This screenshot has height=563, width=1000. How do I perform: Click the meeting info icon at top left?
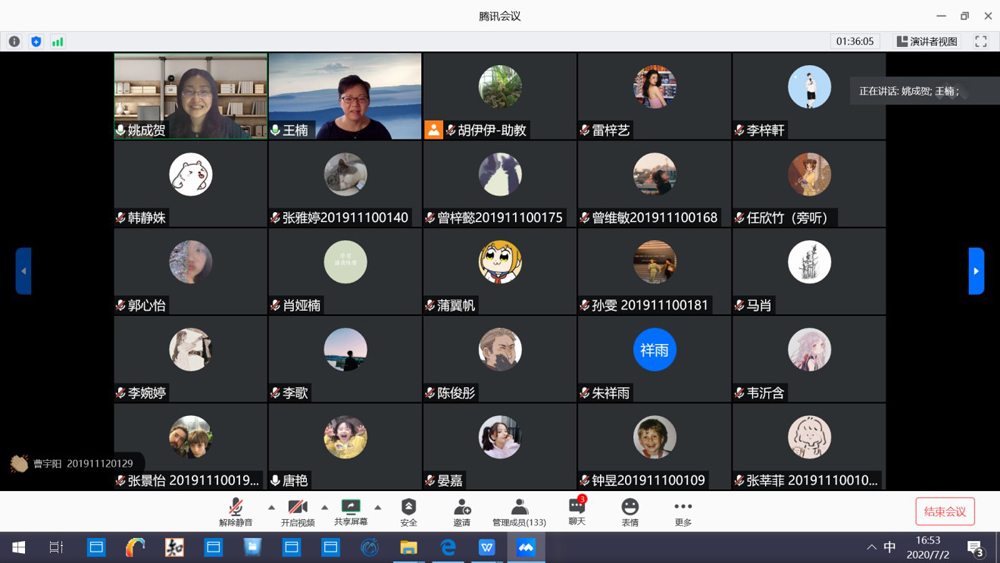point(14,42)
